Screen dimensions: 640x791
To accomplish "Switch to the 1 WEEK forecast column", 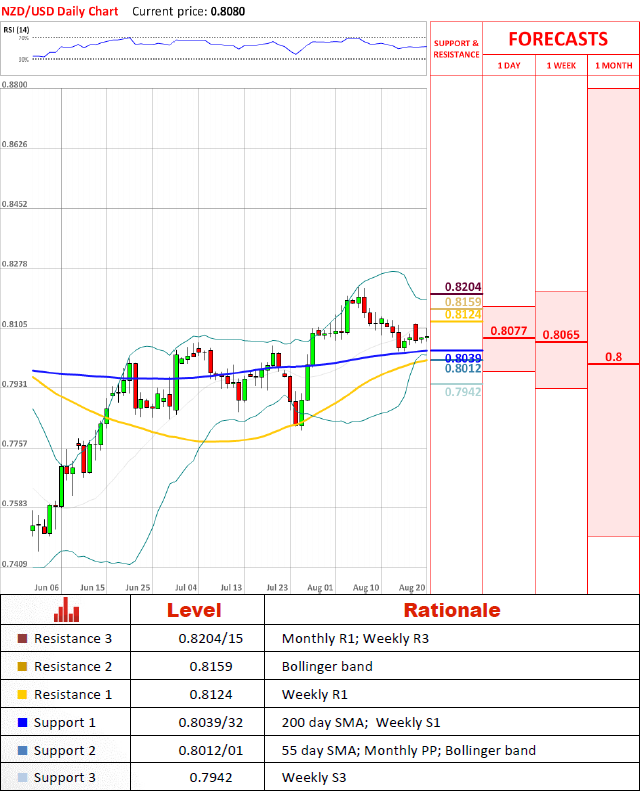I will tap(561, 66).
